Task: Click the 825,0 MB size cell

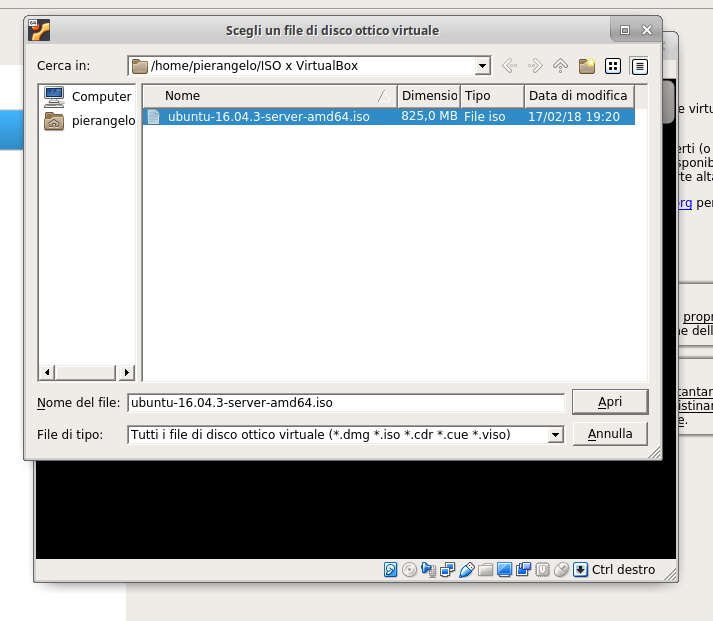Action: [429, 116]
